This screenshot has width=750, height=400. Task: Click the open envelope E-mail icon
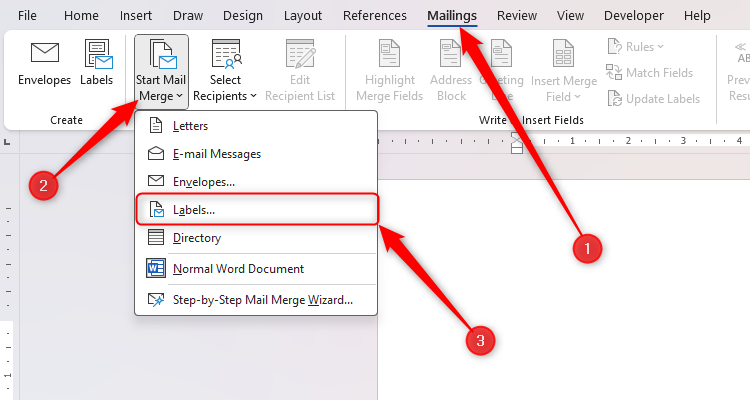pyautogui.click(x=156, y=153)
